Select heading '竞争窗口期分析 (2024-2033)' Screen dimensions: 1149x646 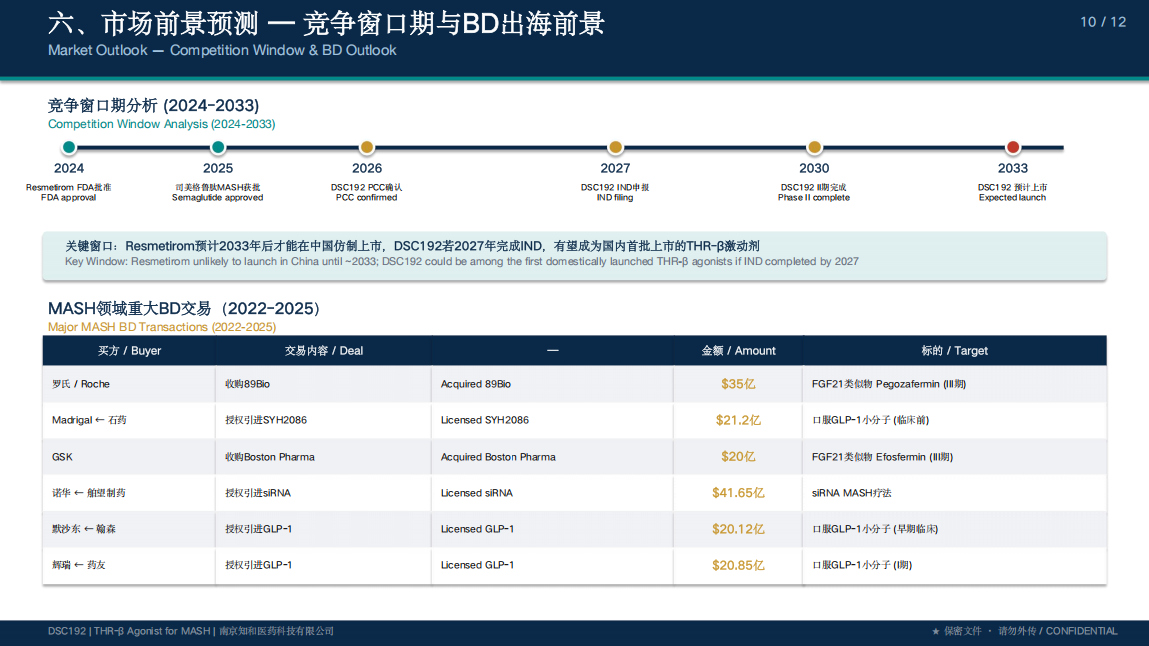pos(153,105)
